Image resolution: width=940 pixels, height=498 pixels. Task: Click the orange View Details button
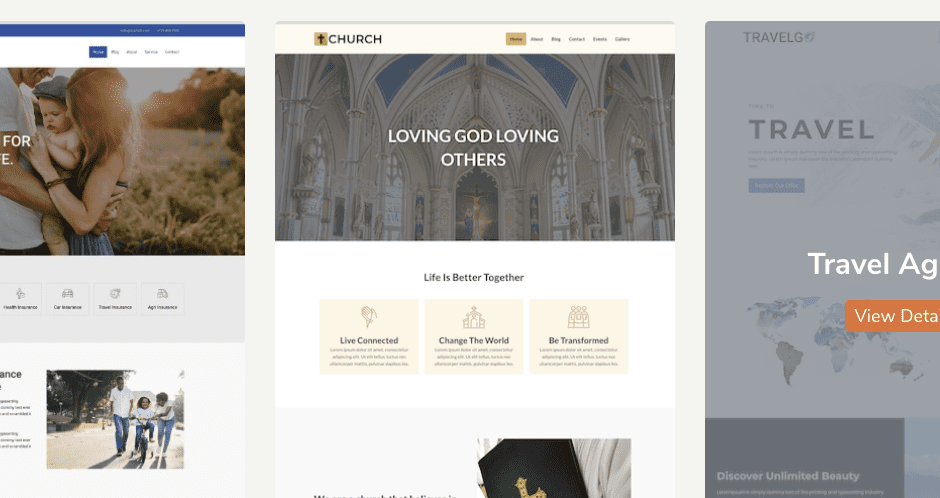coord(893,316)
